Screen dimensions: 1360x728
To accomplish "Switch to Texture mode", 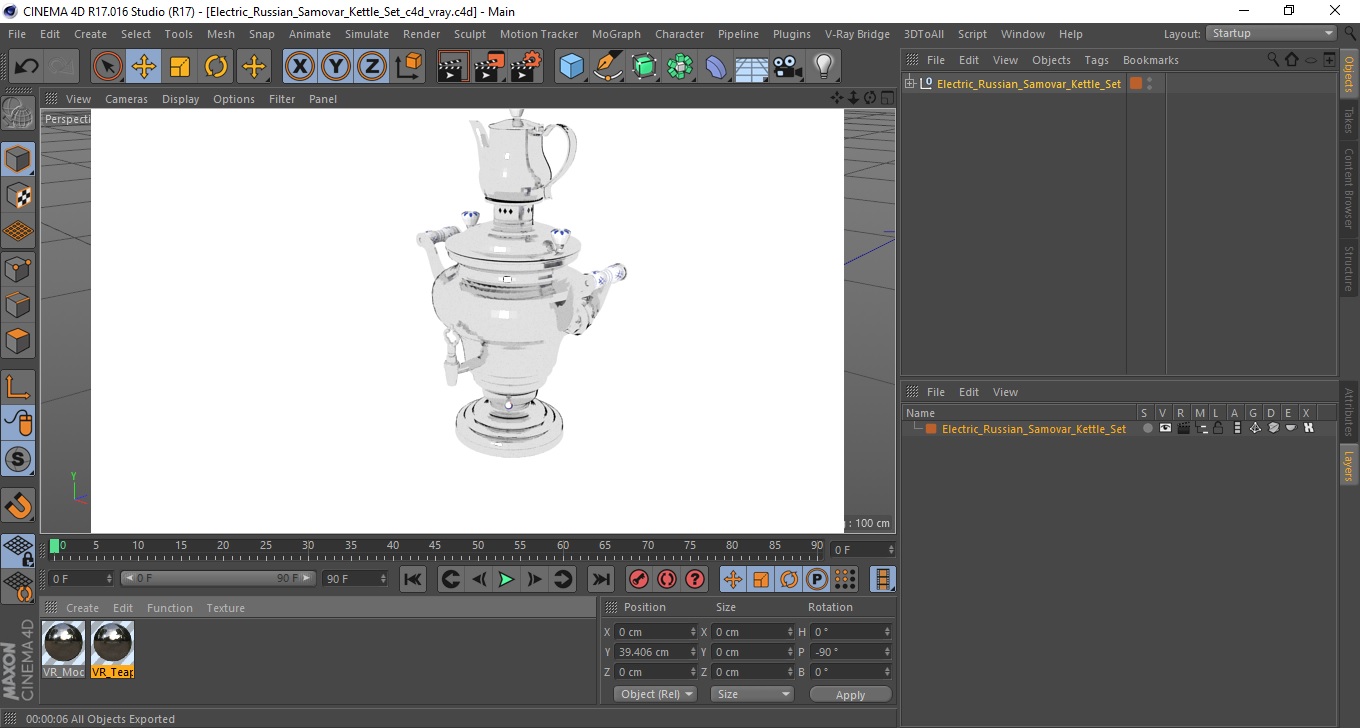I will point(18,195).
